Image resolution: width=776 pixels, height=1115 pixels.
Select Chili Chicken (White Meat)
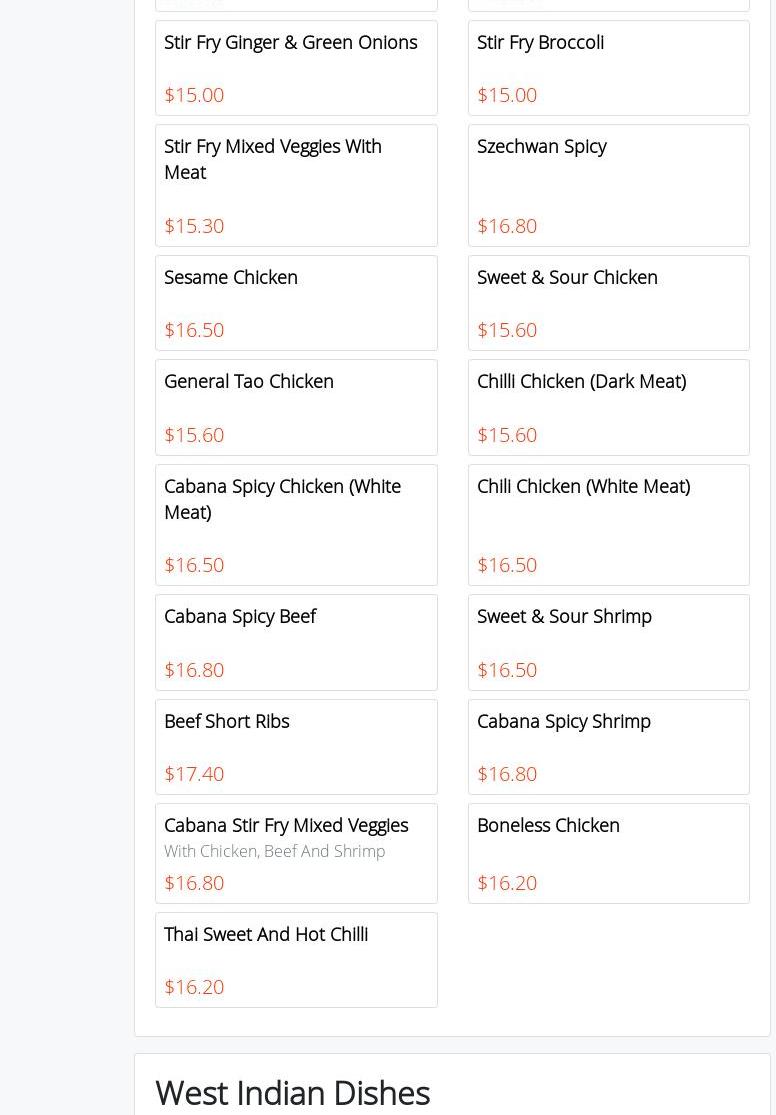point(583,487)
